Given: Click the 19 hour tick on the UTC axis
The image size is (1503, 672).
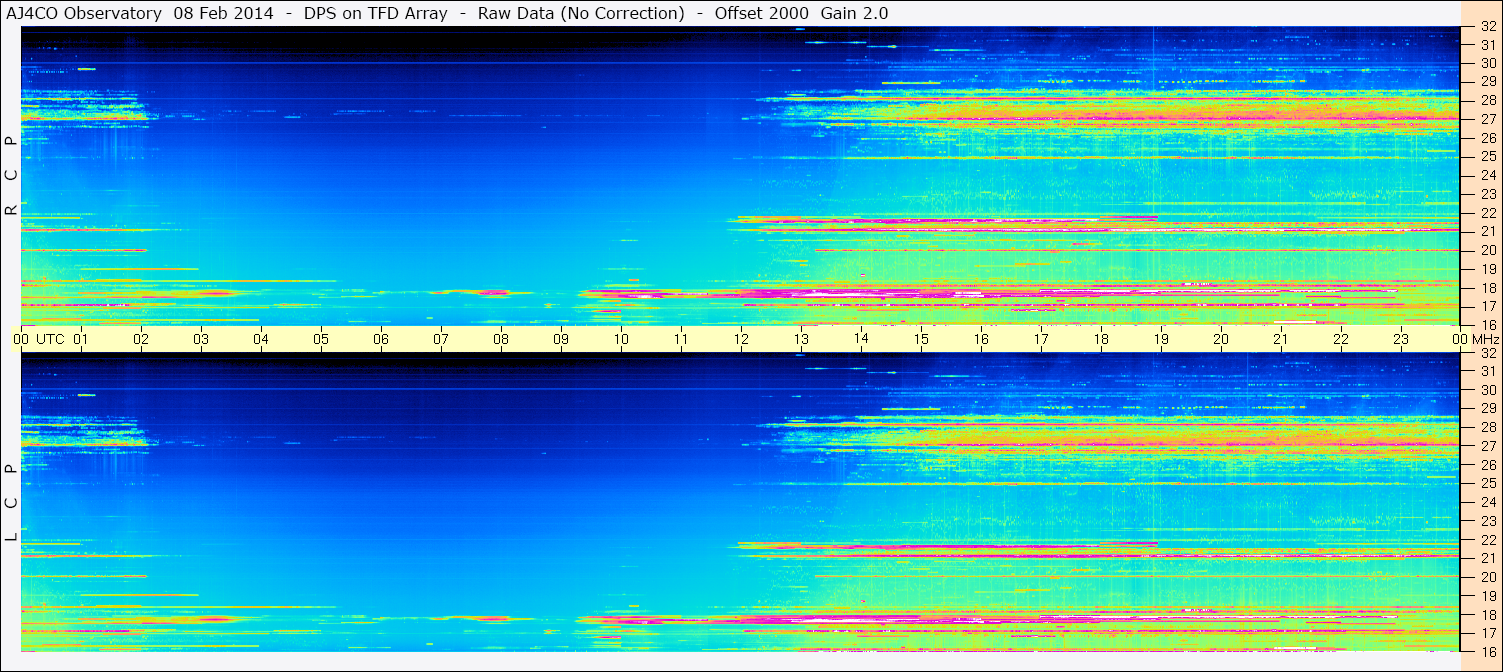Looking at the screenshot, I should point(1161,339).
